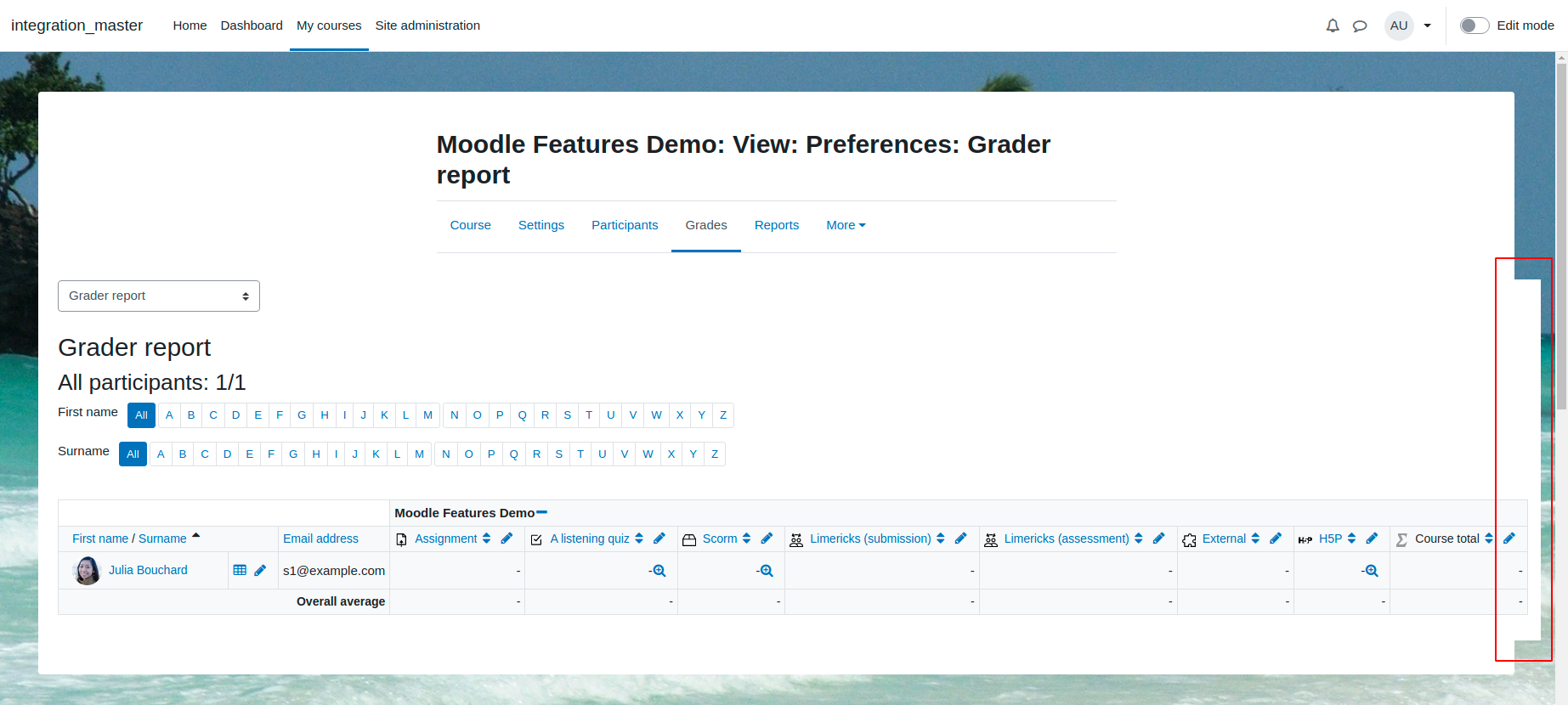Edit the Assignment grade item pencil
Viewport: 1568px width, 705px height.
507,539
